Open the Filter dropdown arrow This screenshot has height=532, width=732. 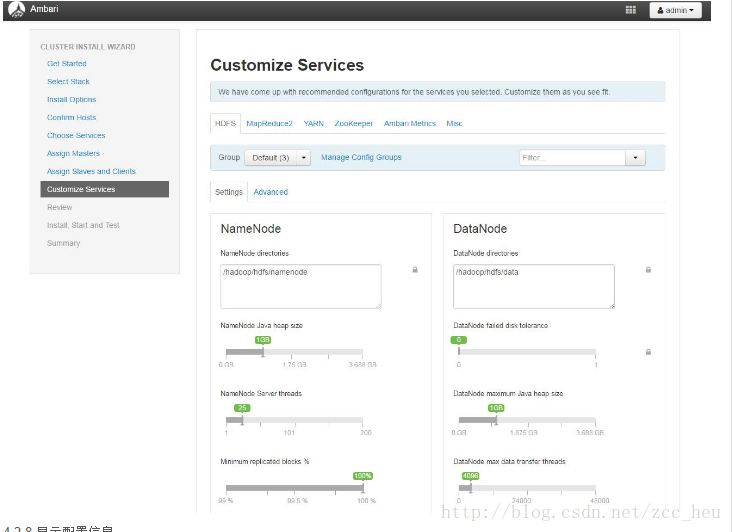tap(635, 158)
